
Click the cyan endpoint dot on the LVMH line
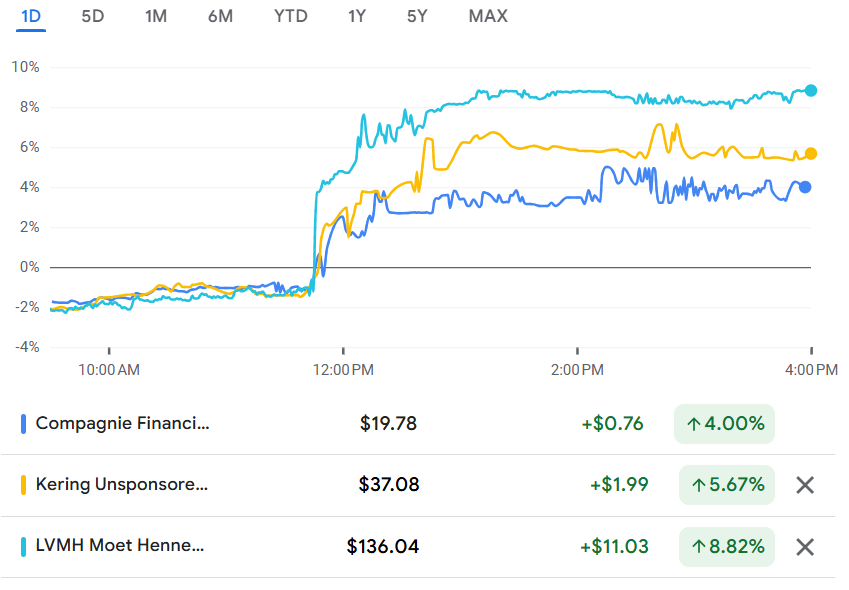[x=811, y=91]
